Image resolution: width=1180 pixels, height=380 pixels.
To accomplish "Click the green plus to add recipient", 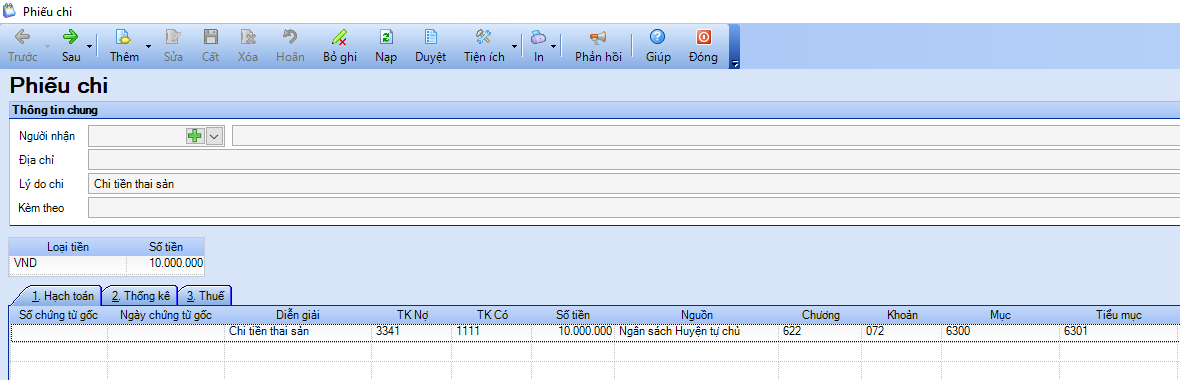I will [195, 136].
